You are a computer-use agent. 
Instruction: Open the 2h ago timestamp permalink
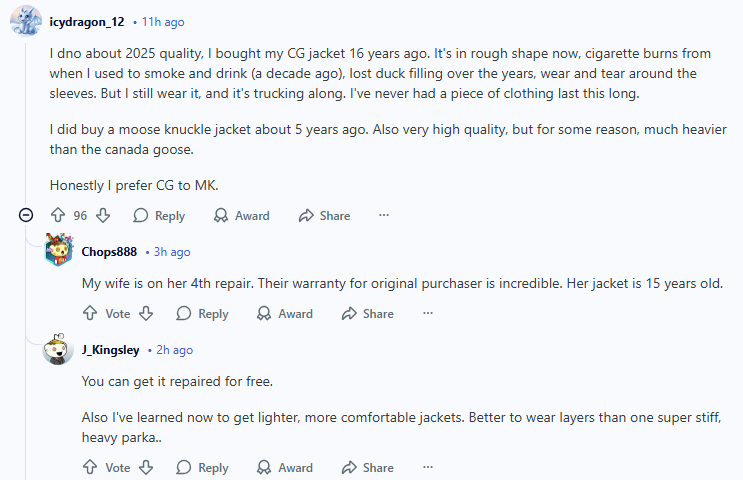click(174, 350)
